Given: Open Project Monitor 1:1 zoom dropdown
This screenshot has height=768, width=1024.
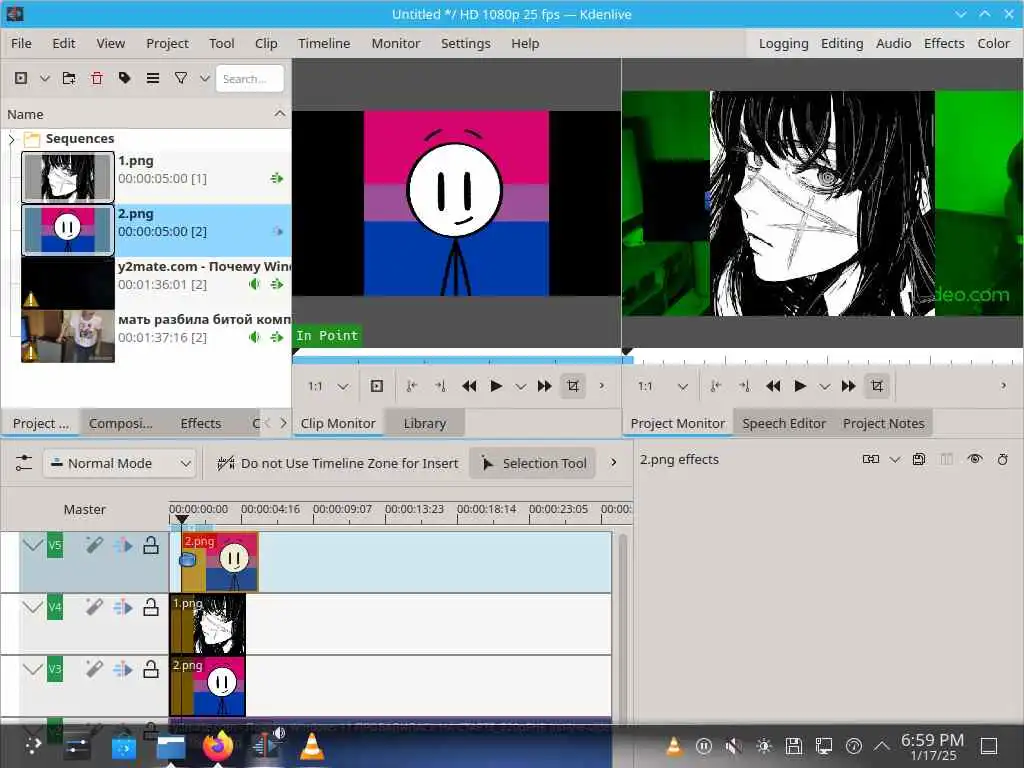Looking at the screenshot, I should pyautogui.click(x=682, y=387).
